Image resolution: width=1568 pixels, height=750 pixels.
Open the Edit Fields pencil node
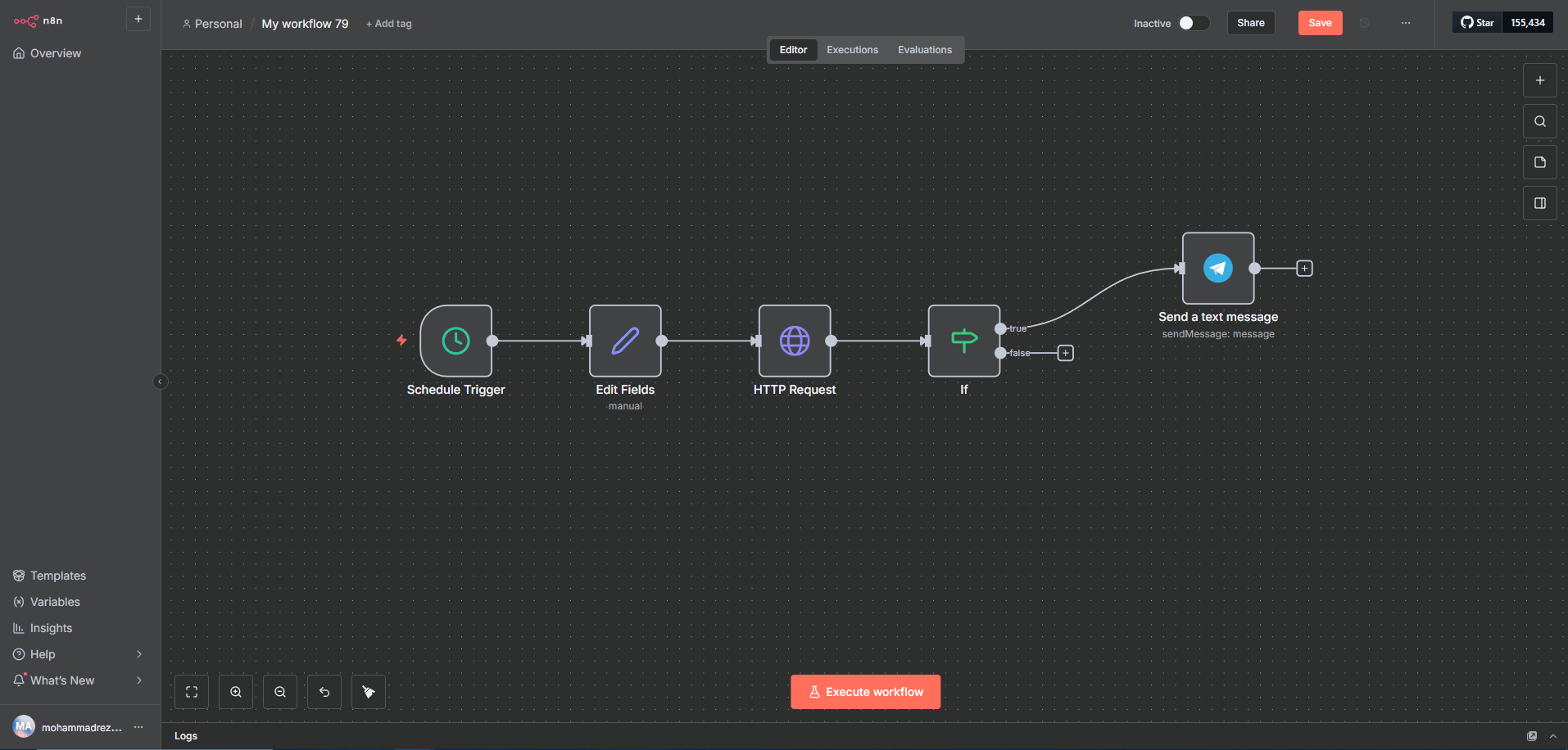(625, 341)
